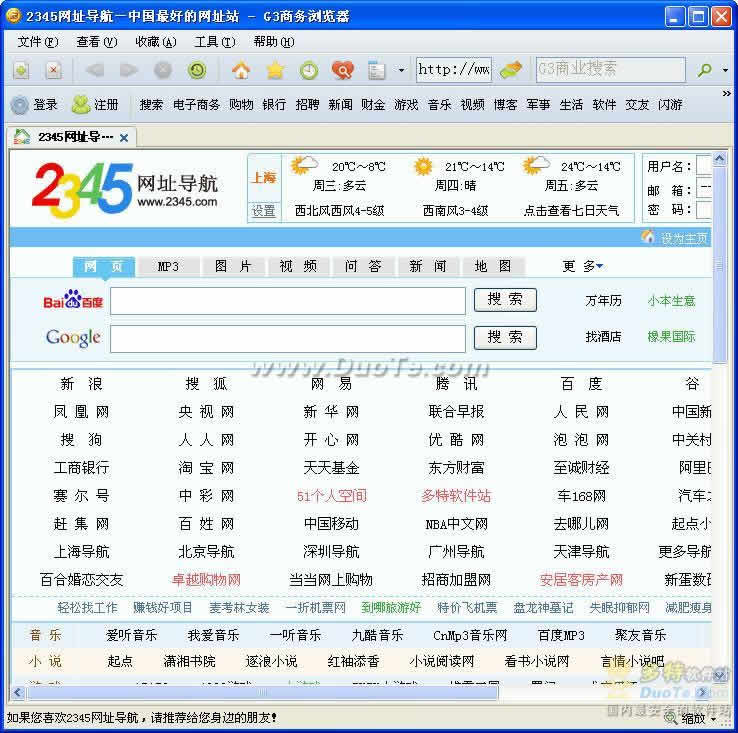738x733 pixels.
Task: Click the 用户名 input field
Action: 704,166
